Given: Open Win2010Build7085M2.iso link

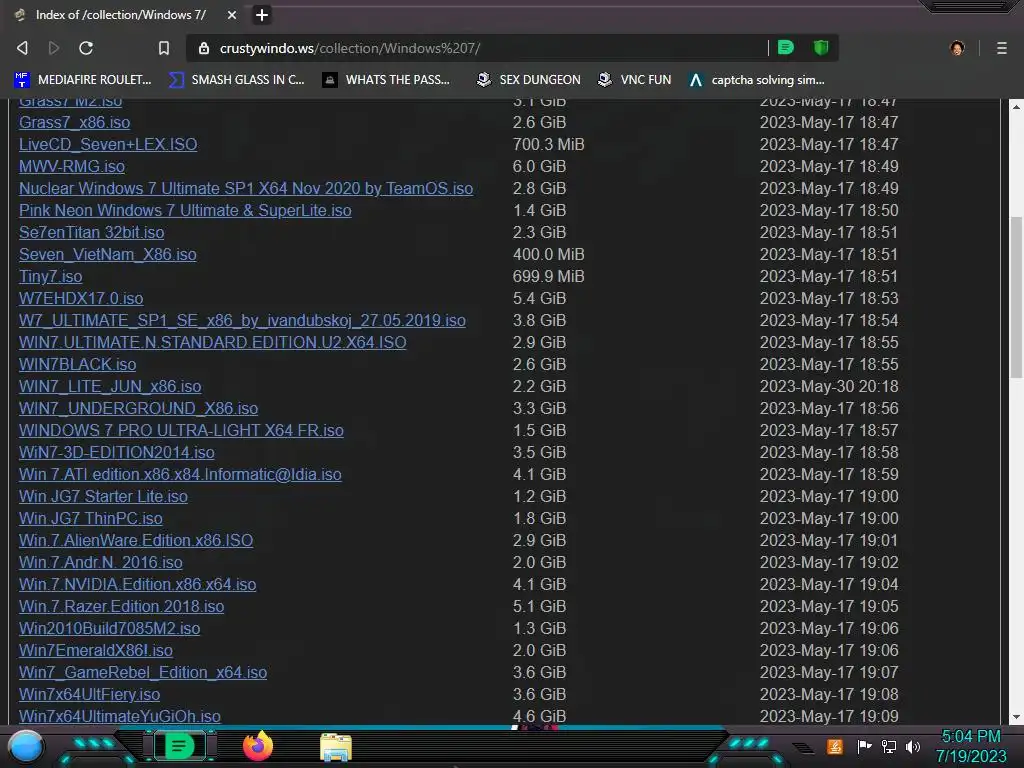Looking at the screenshot, I should click(x=110, y=628).
